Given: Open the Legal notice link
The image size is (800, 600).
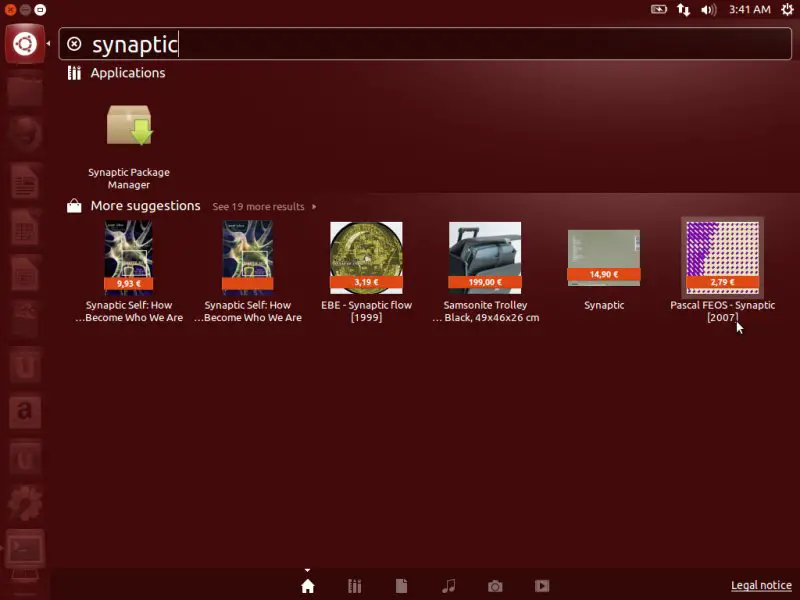Looking at the screenshot, I should tap(761, 585).
